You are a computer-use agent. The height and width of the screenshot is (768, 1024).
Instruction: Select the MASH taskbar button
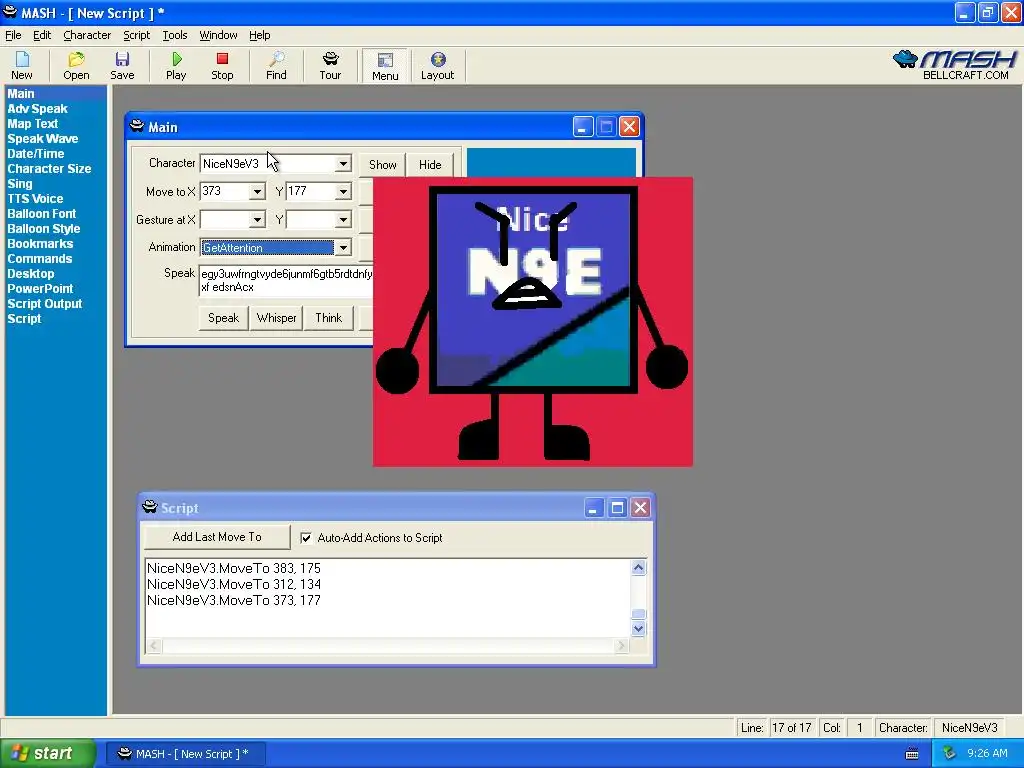[x=185, y=754]
